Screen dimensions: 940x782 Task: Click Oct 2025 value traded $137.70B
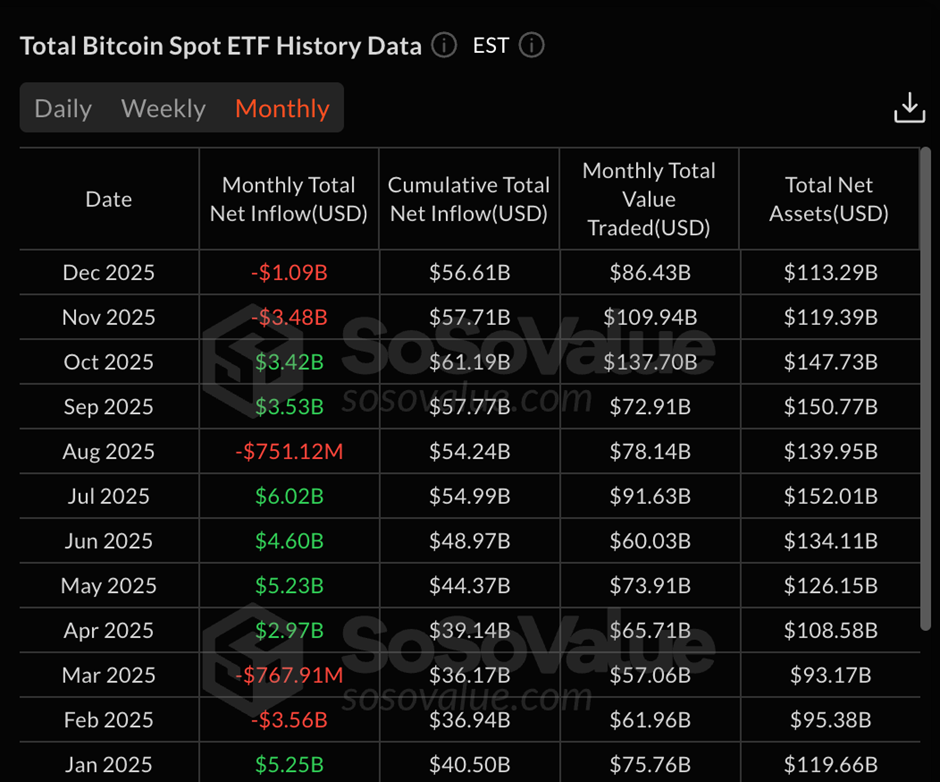tap(650, 362)
